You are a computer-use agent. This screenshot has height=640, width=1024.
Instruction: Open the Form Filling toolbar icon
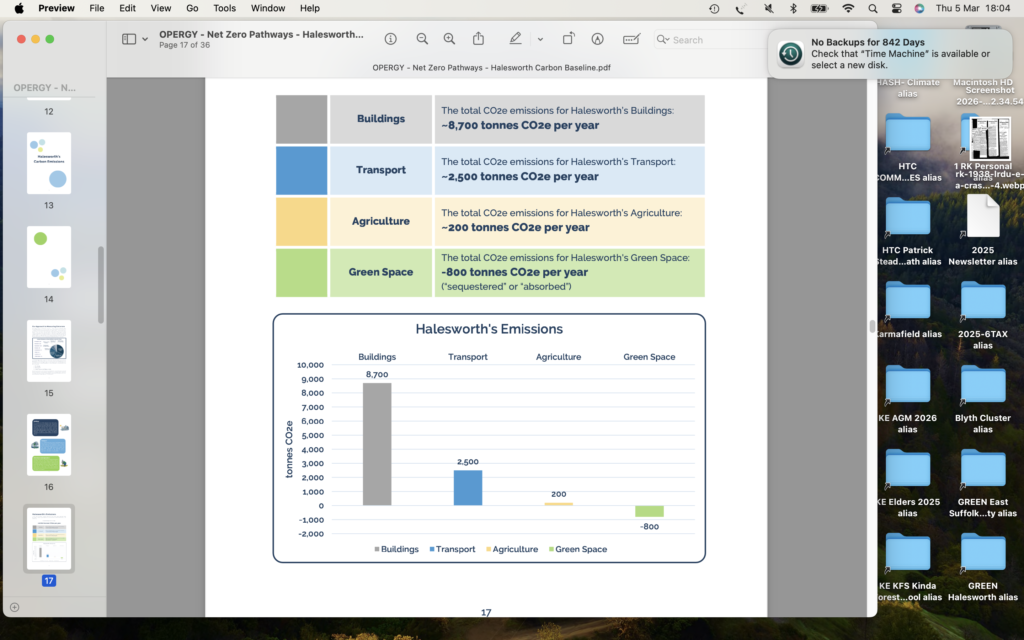click(631, 39)
